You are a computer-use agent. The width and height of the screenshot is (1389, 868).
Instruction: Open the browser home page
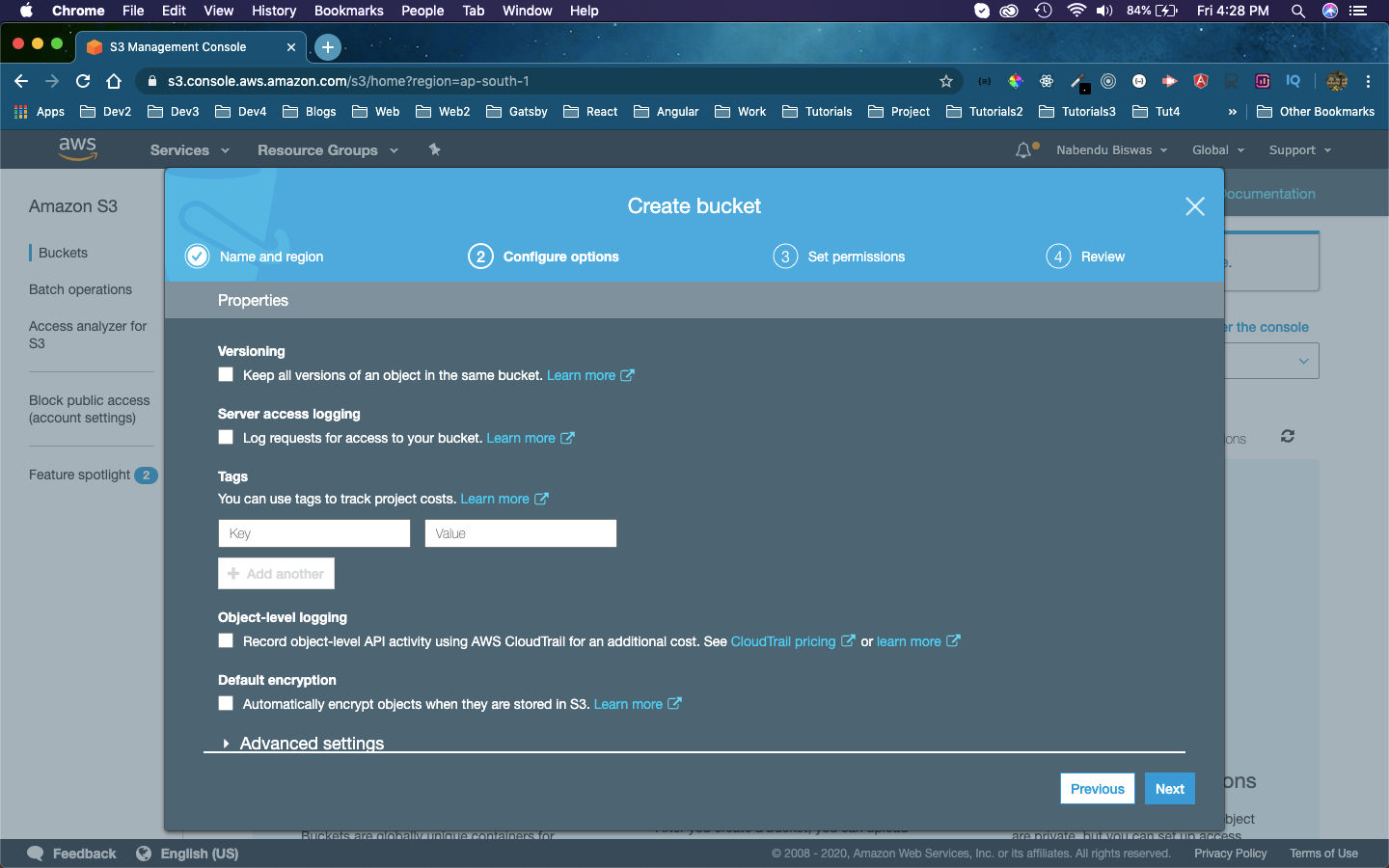(114, 81)
